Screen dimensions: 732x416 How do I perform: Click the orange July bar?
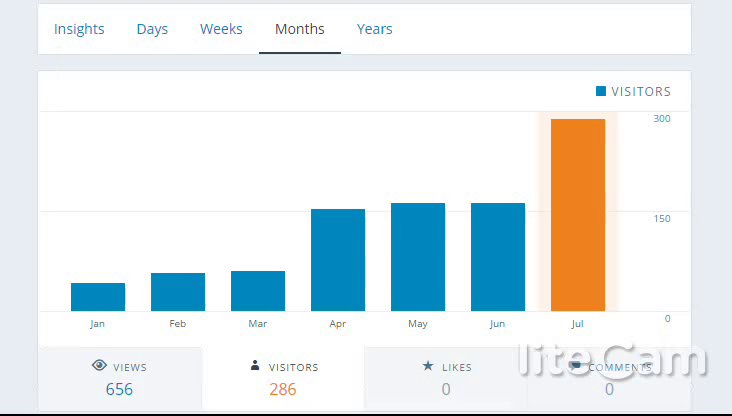(578, 215)
